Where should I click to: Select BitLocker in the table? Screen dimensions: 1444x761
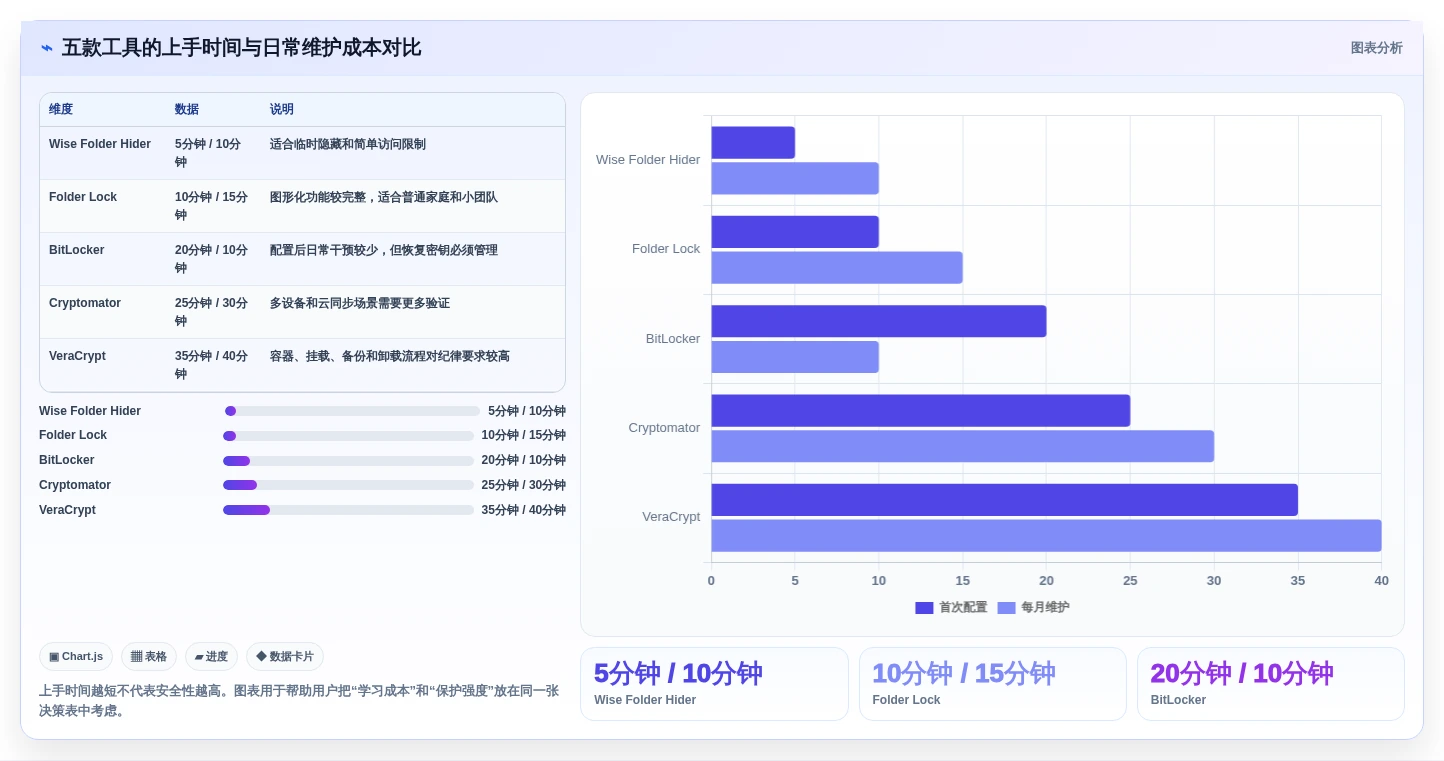point(77,250)
